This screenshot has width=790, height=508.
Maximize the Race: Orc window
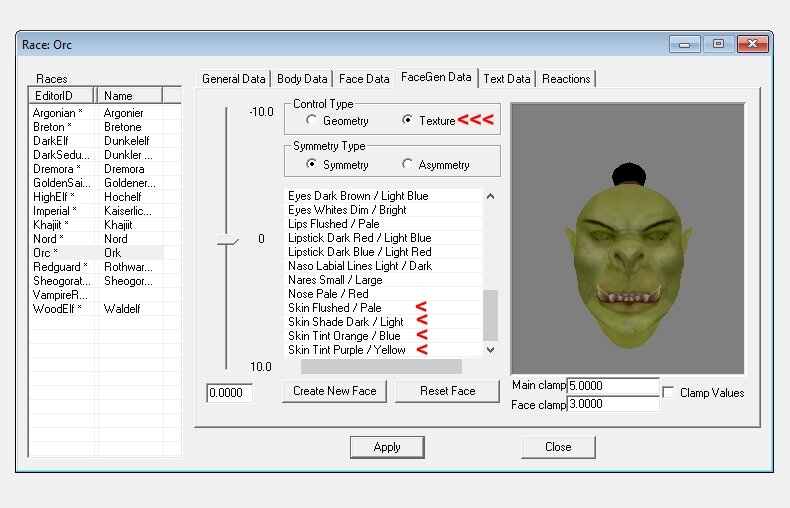pos(718,44)
